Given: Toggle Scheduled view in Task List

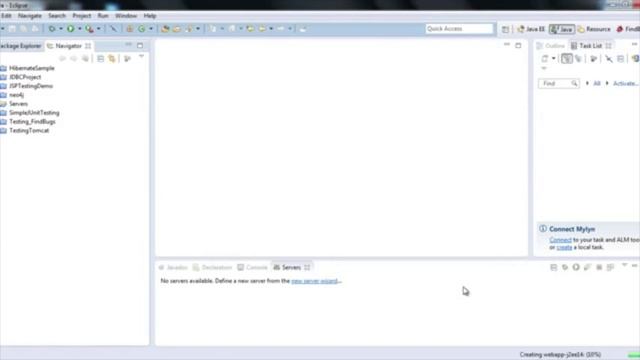Looking at the screenshot, I should pos(578,58).
